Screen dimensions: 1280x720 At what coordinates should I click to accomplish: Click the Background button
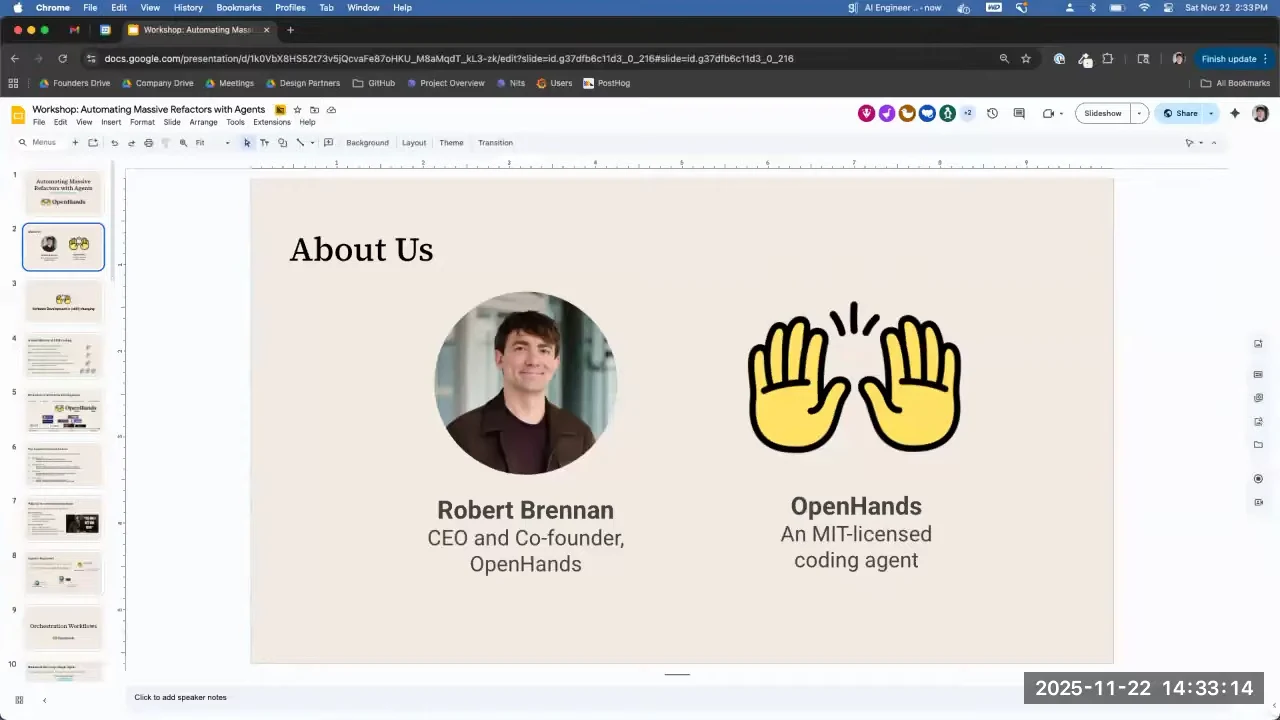[x=367, y=143]
